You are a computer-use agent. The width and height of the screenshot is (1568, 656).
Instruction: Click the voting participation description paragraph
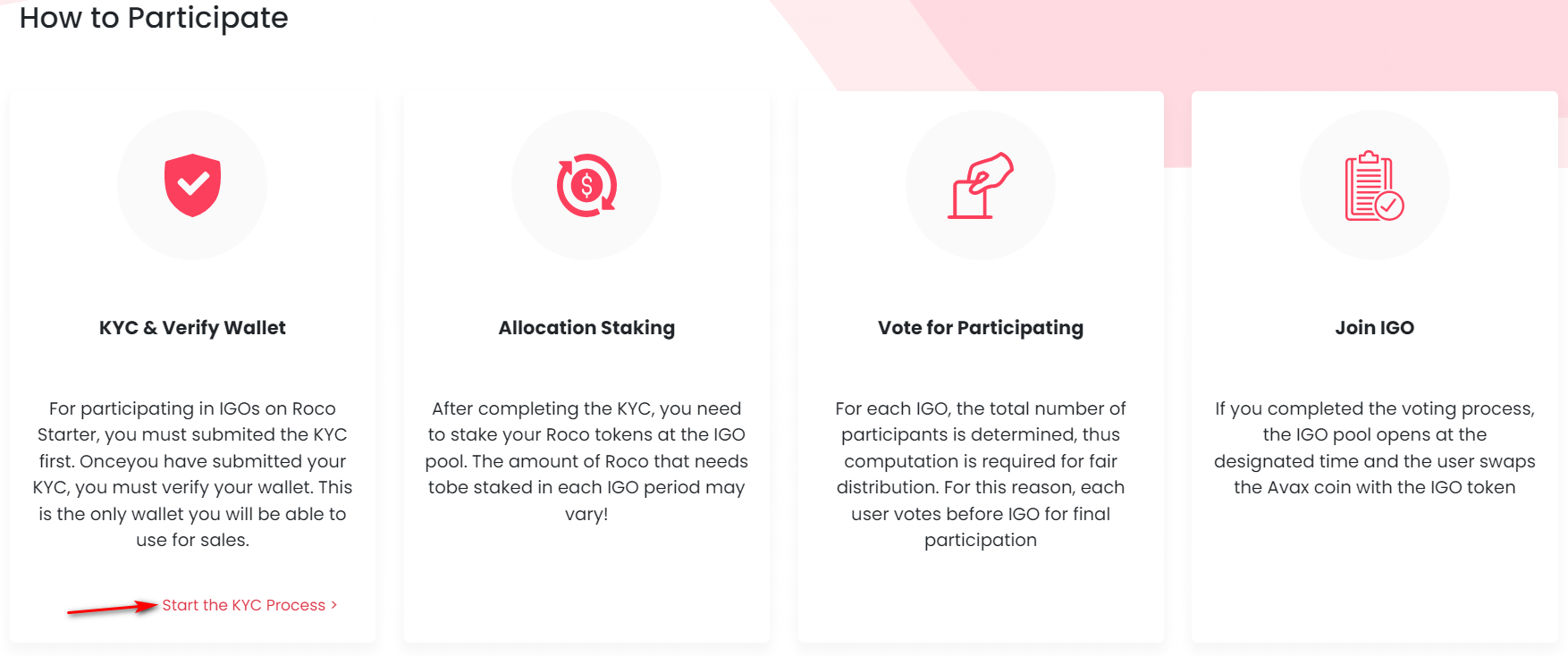tap(980, 474)
